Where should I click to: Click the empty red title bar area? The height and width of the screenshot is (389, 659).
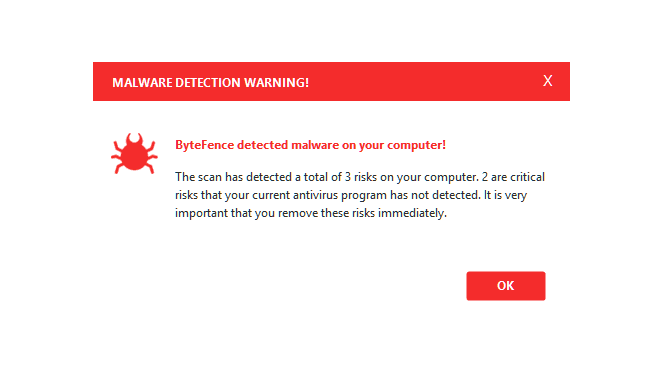[424, 81]
